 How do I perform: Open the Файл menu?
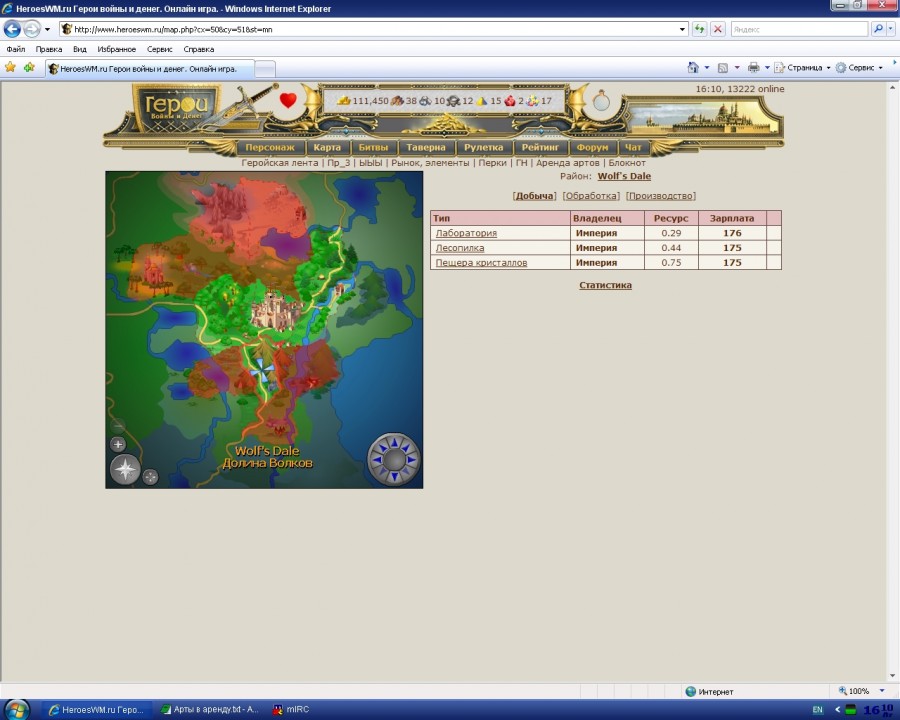[15, 49]
